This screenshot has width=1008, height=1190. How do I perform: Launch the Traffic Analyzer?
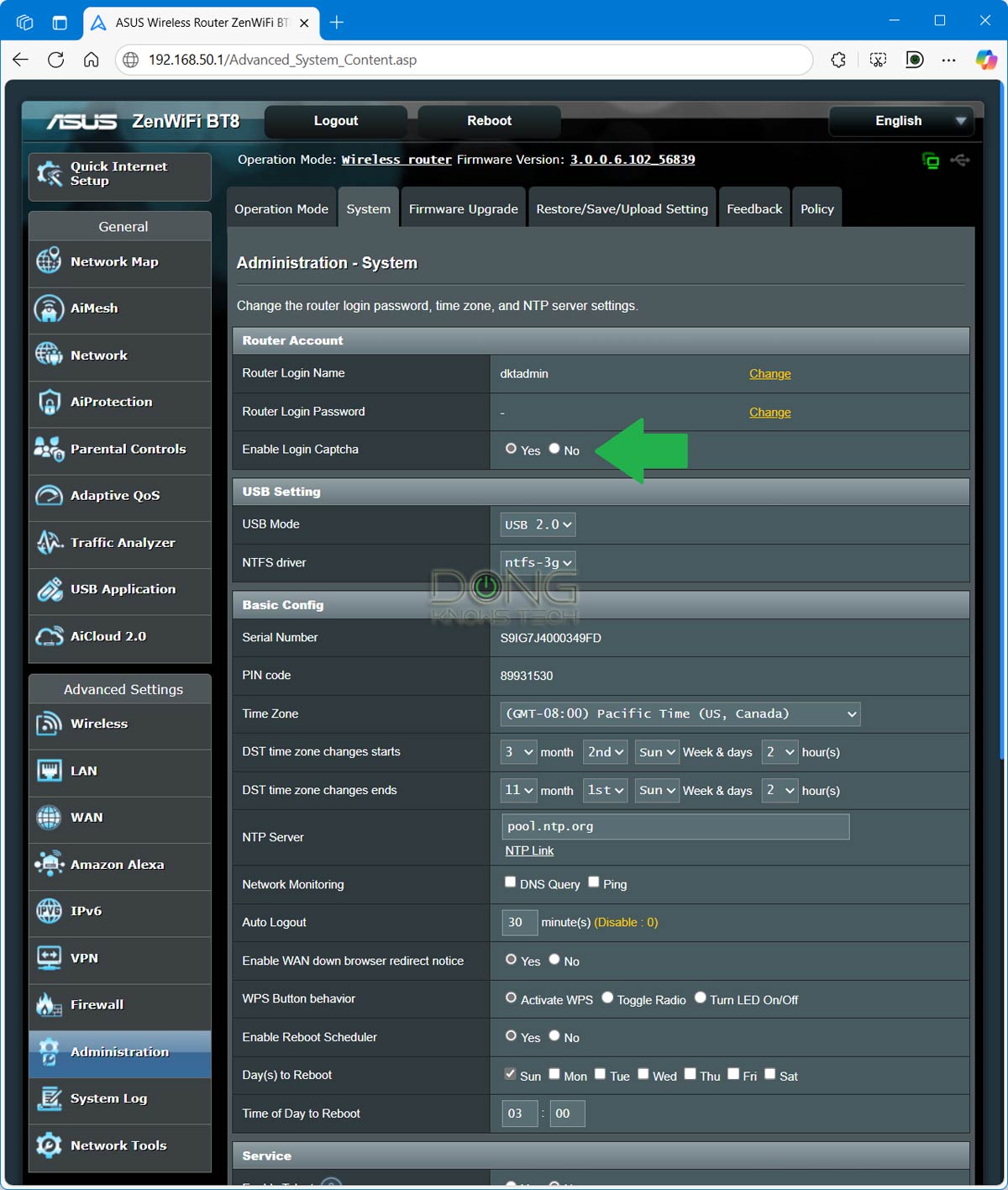(x=50, y=543)
